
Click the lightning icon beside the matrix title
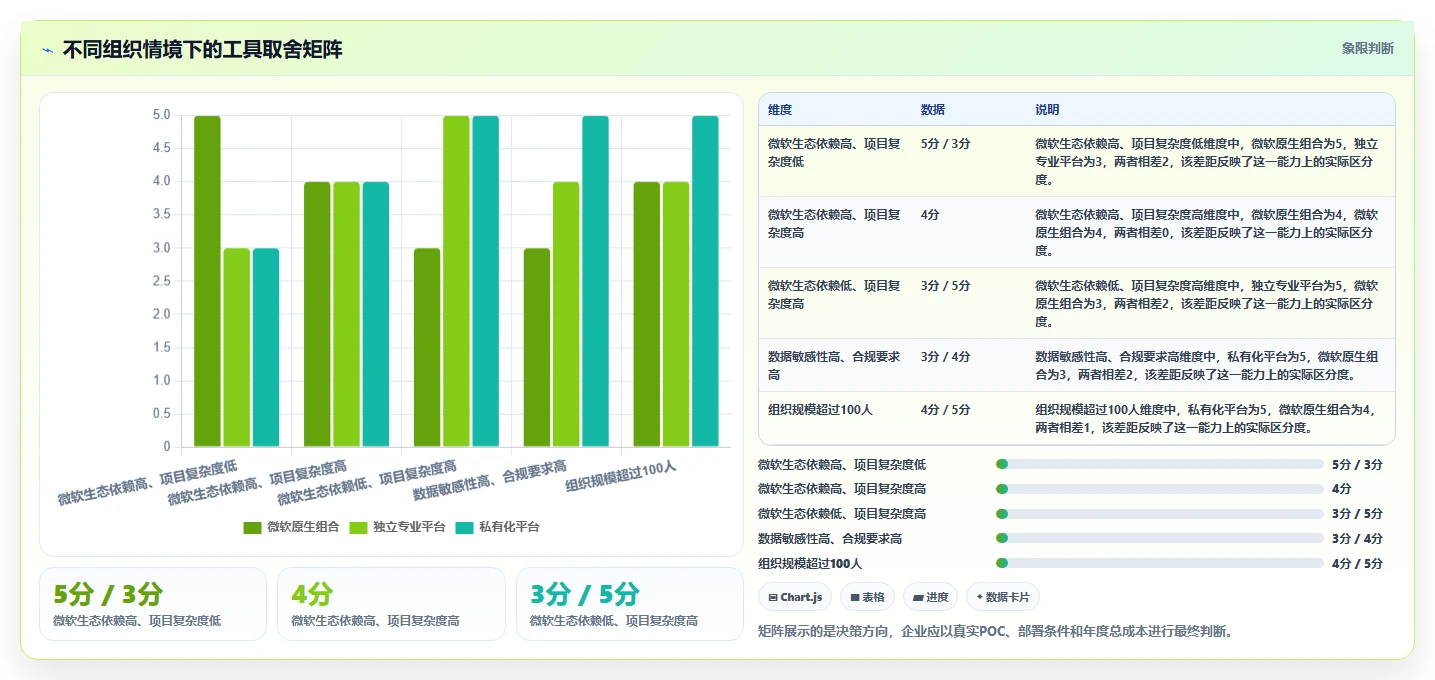(x=48, y=50)
